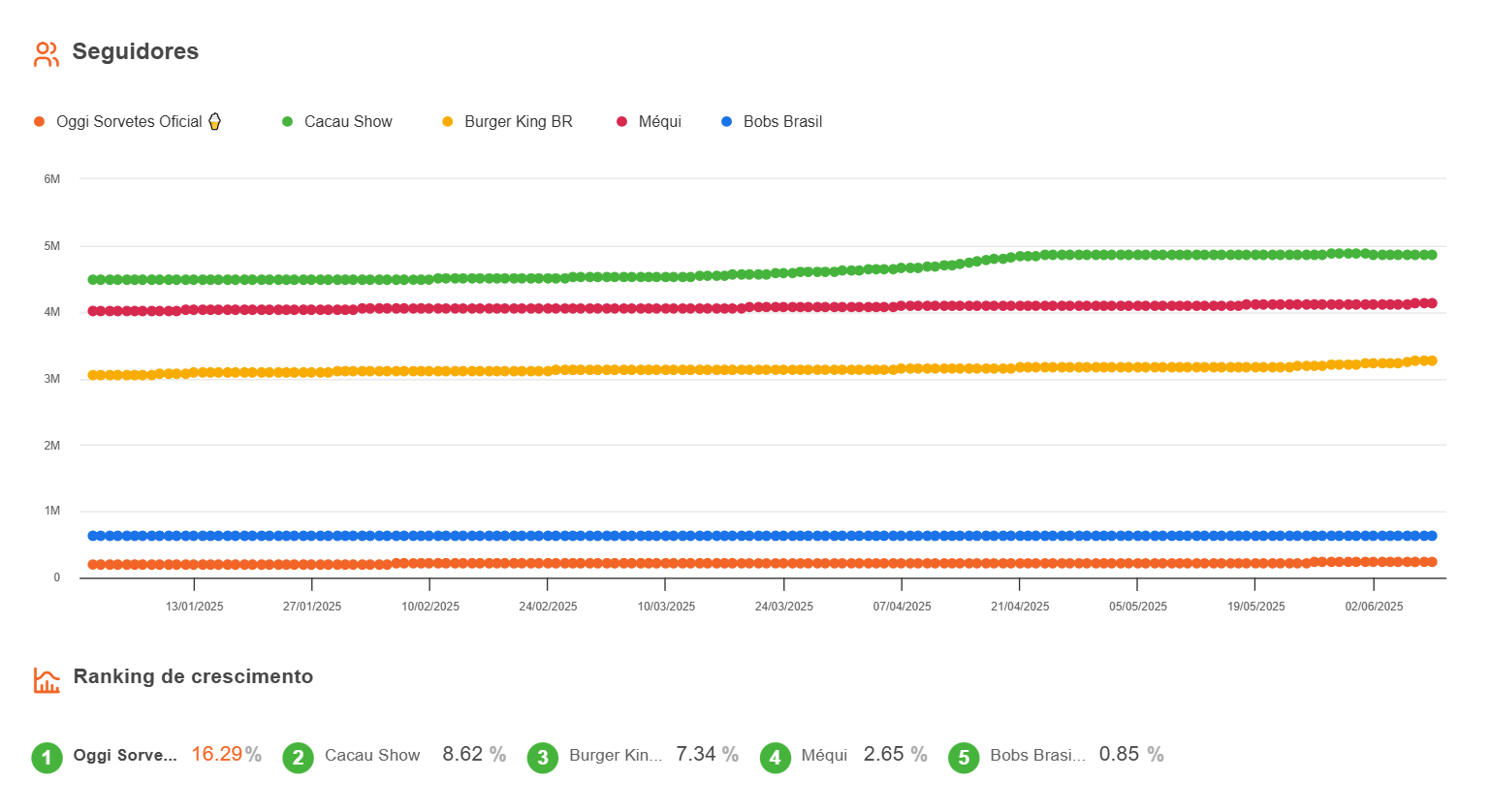The width and height of the screenshot is (1491, 812).
Task: Click the Seguidores people icon
Action: 46,54
